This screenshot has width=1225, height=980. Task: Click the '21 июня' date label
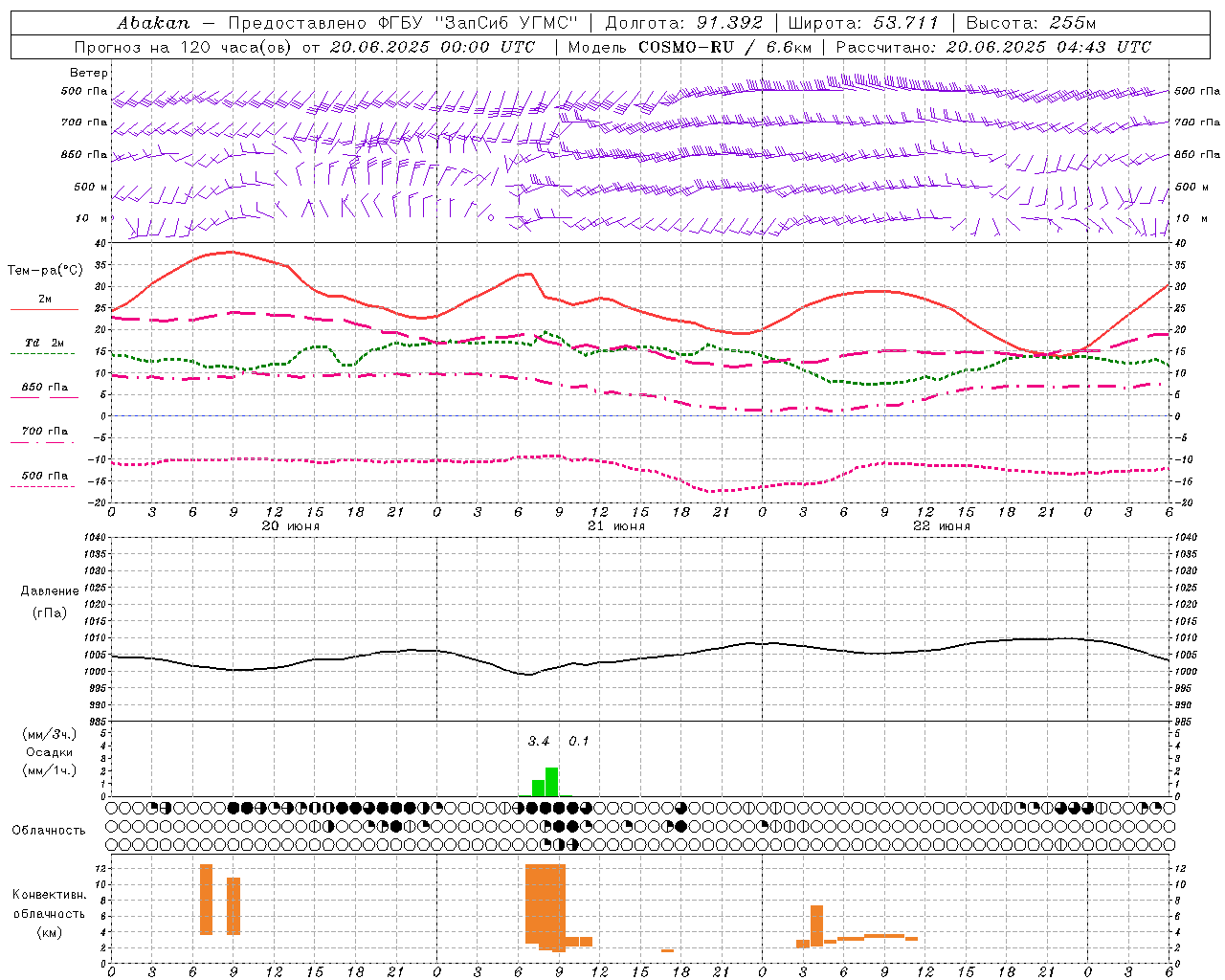(616, 526)
